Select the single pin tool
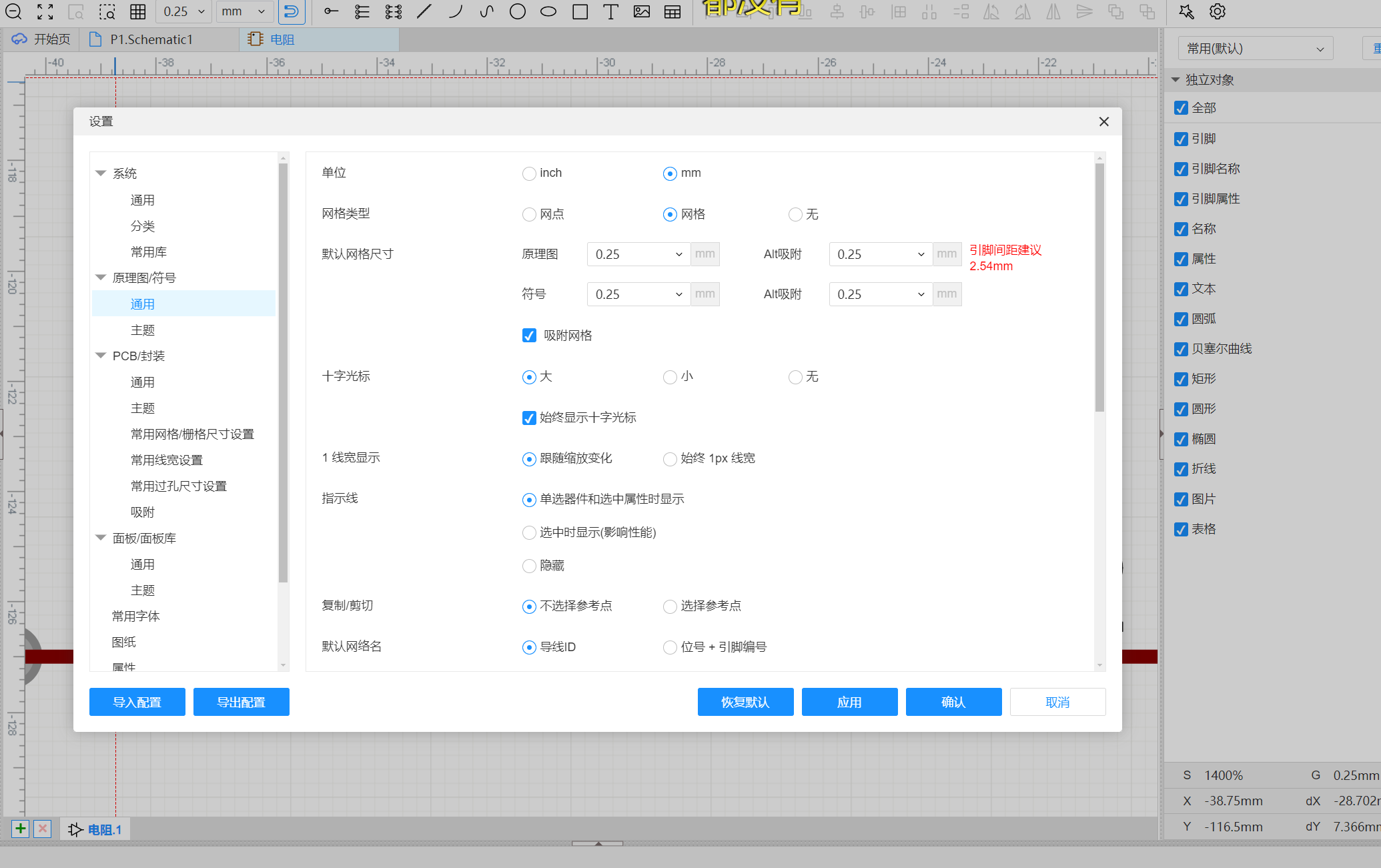Viewport: 1381px width, 868px height. [331, 11]
